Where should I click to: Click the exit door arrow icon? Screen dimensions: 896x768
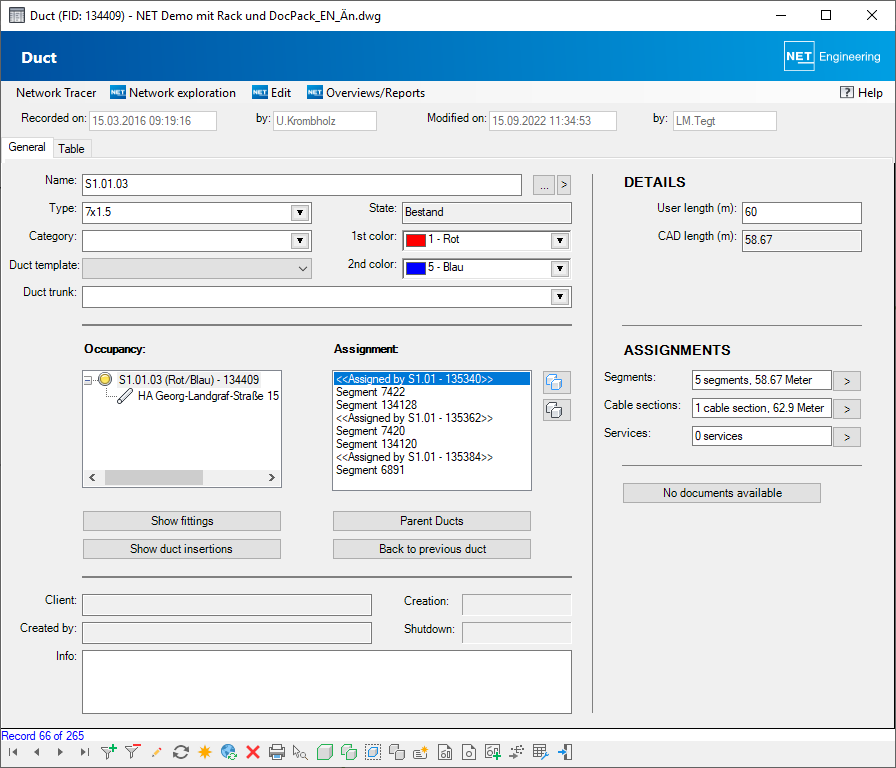tap(565, 752)
